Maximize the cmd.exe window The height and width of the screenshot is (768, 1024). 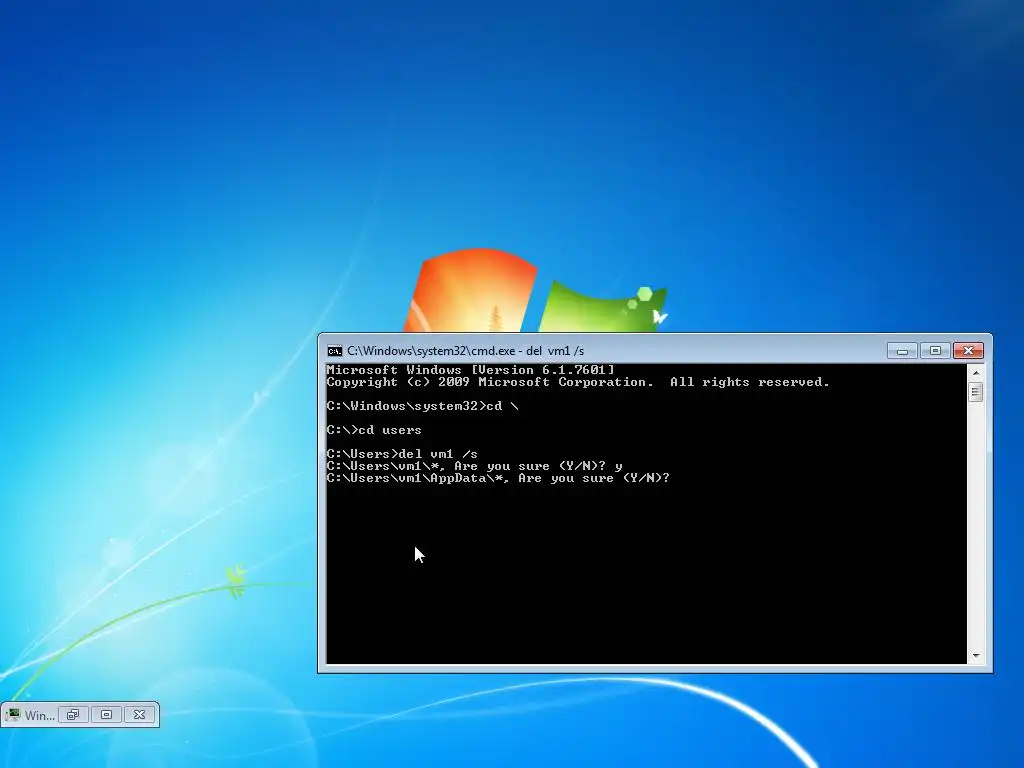[935, 351]
